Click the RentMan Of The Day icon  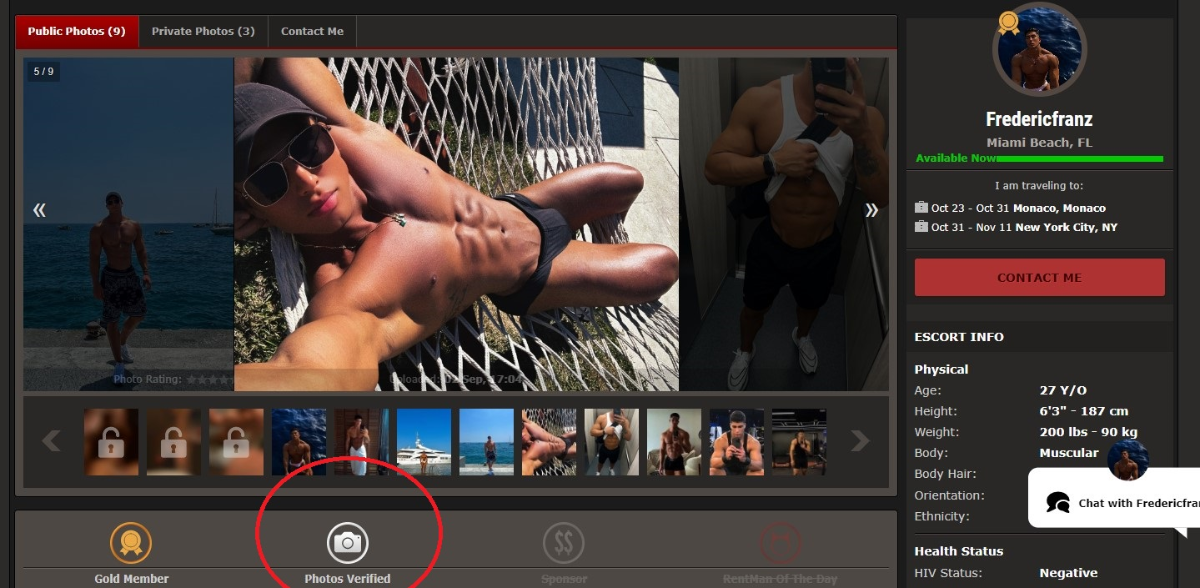780,543
